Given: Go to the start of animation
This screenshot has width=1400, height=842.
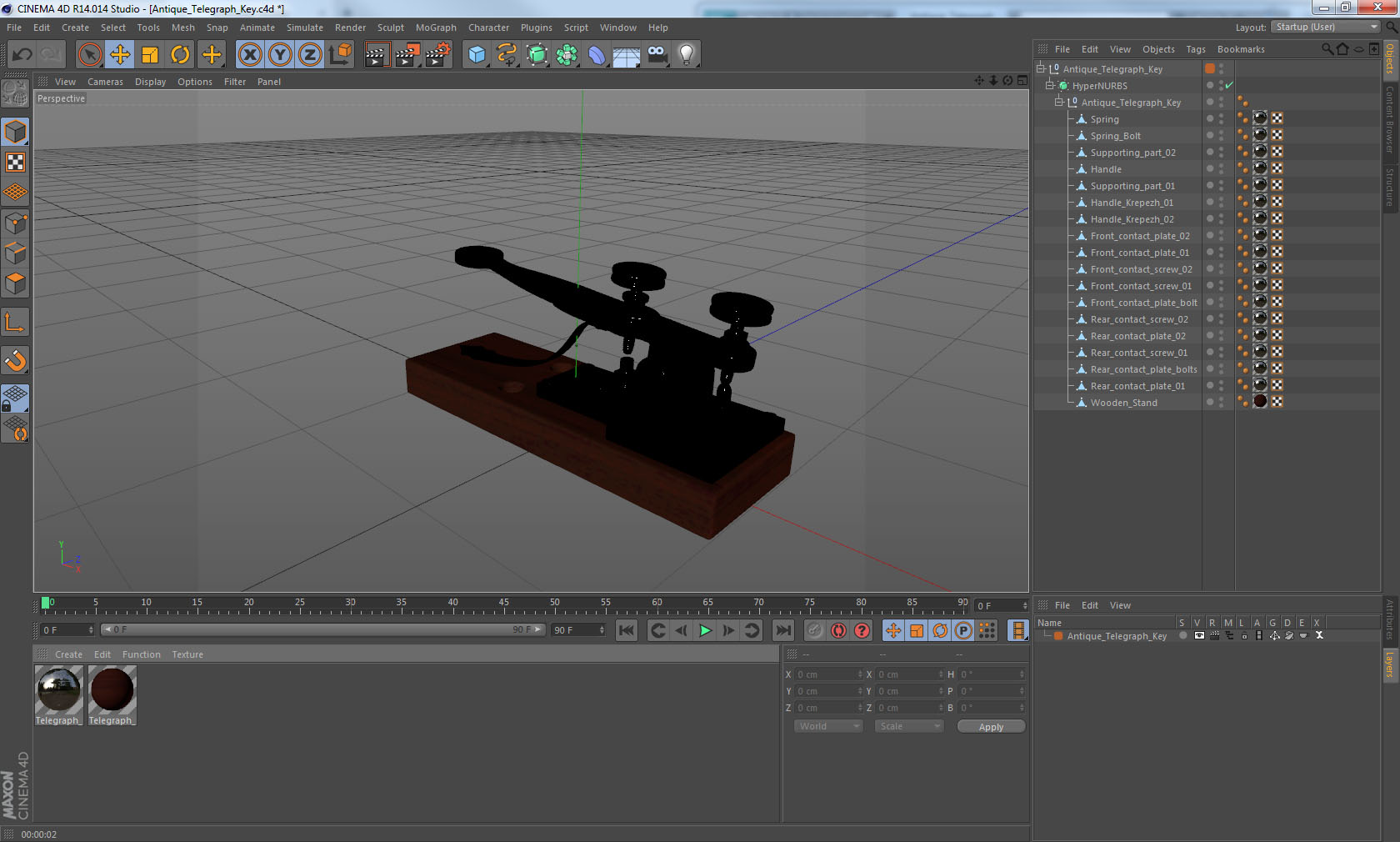Looking at the screenshot, I should pyautogui.click(x=627, y=630).
